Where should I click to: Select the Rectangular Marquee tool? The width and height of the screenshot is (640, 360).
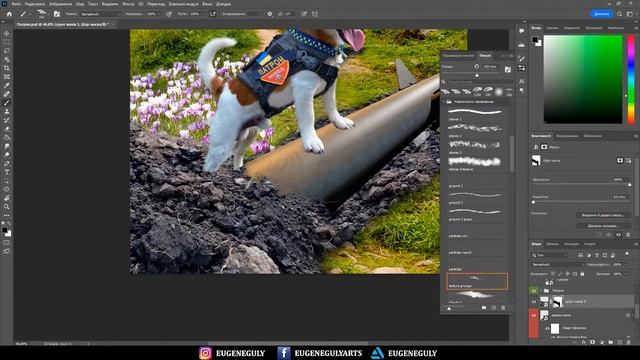click(7, 42)
